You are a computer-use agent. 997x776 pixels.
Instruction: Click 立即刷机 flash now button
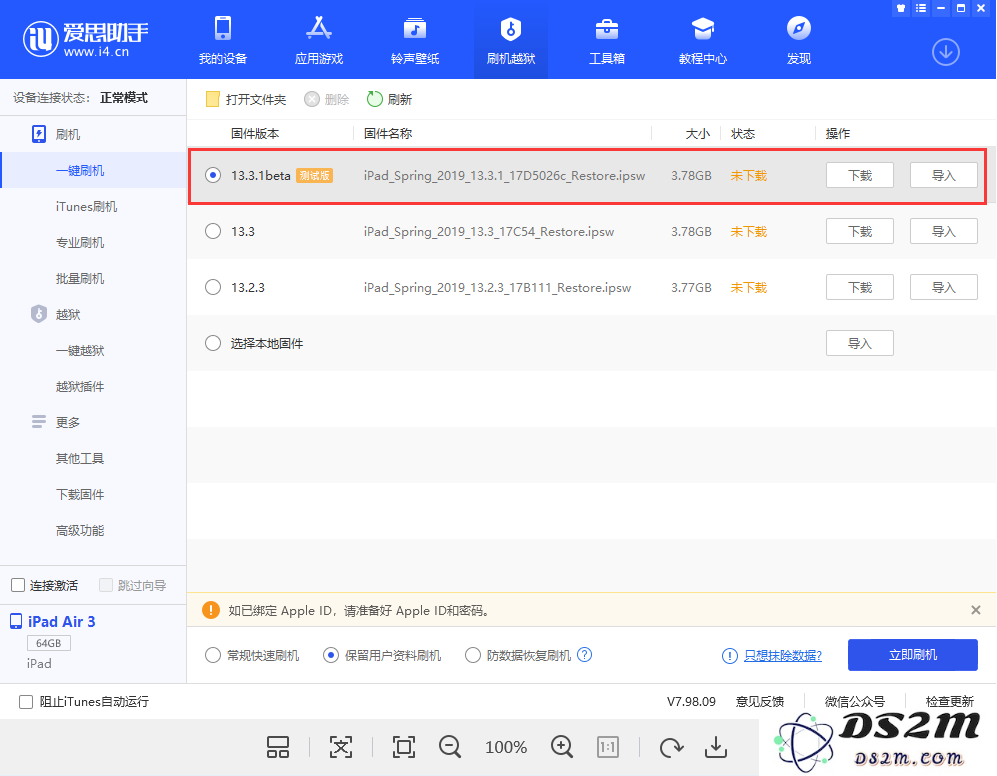coord(912,655)
